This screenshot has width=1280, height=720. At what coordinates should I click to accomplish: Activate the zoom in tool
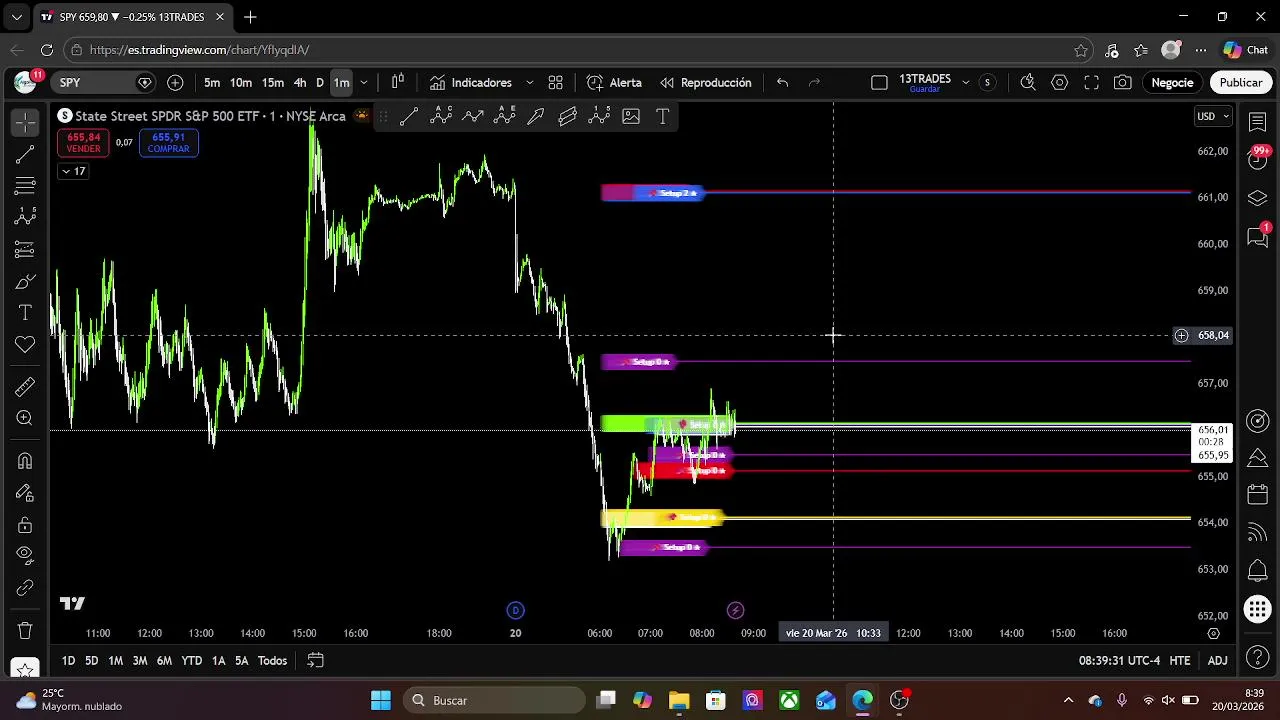tap(25, 418)
